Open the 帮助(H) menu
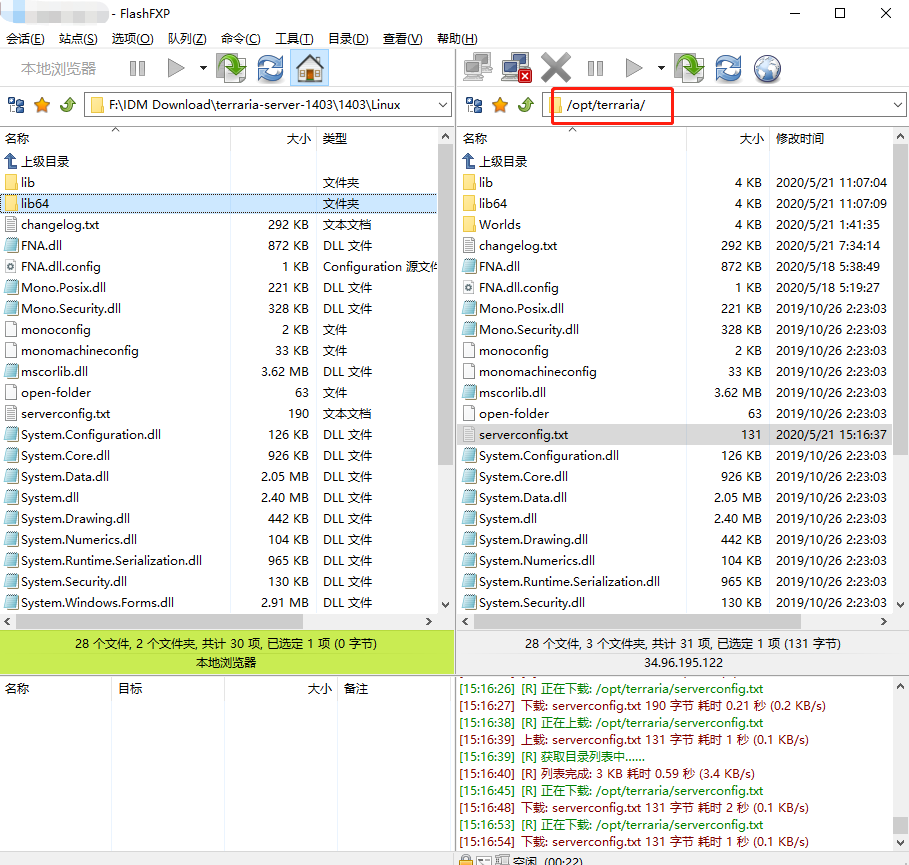 [x=457, y=39]
